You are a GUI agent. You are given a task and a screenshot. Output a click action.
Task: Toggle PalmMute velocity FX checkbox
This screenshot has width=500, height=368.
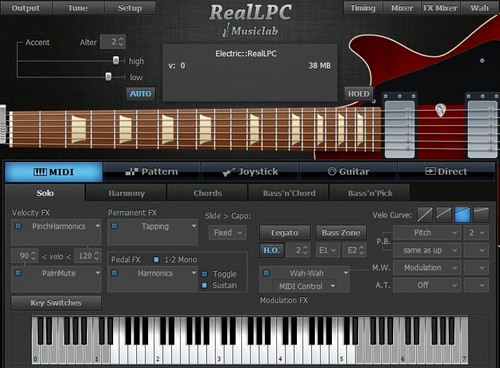pos(18,273)
